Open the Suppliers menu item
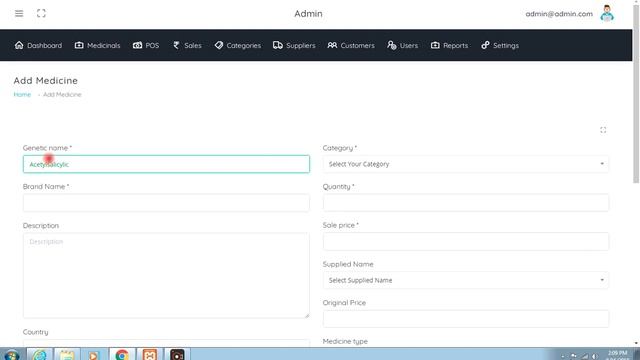The width and height of the screenshot is (640, 360). (x=294, y=45)
